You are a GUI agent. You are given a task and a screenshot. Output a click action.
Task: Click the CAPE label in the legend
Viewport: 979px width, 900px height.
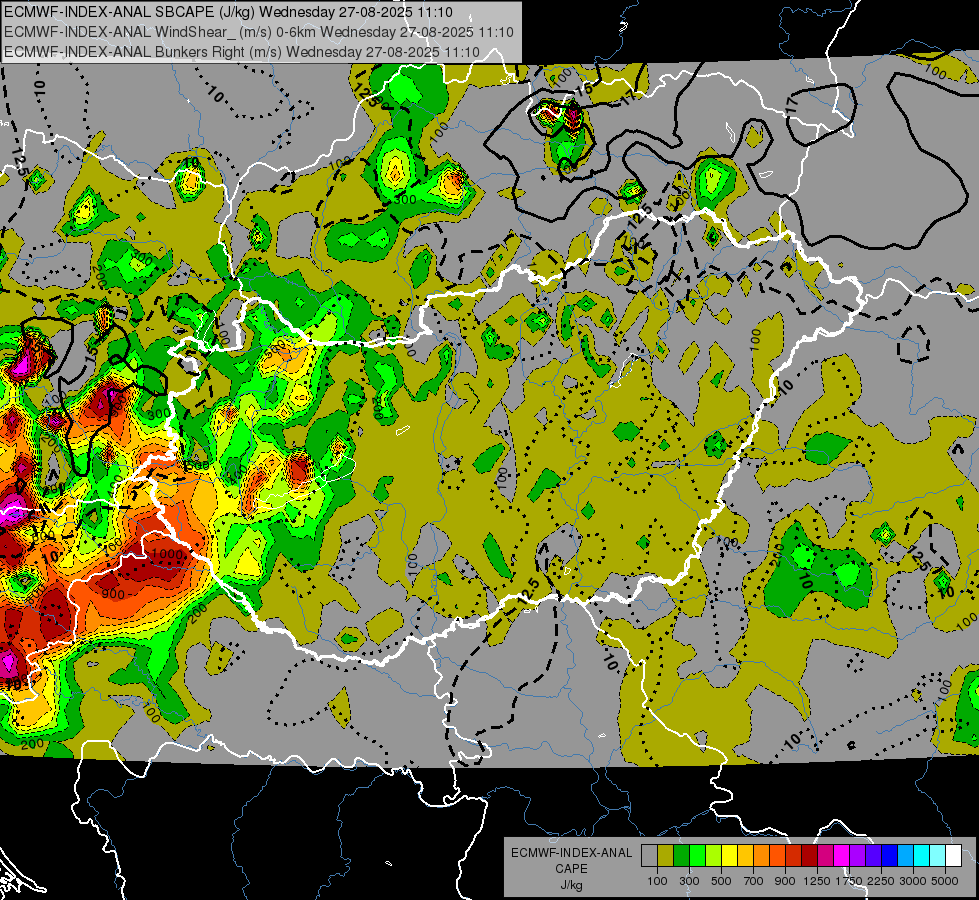coord(571,868)
